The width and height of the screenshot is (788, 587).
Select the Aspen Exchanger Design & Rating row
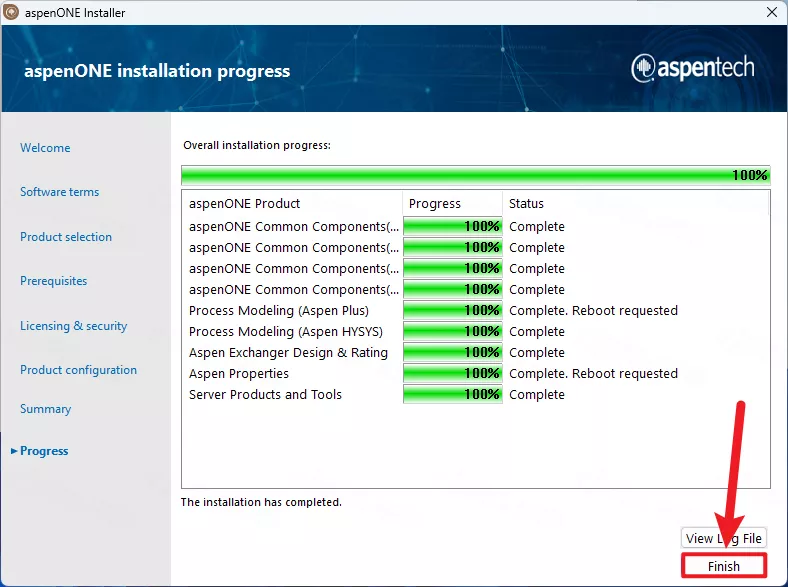[x=288, y=352]
